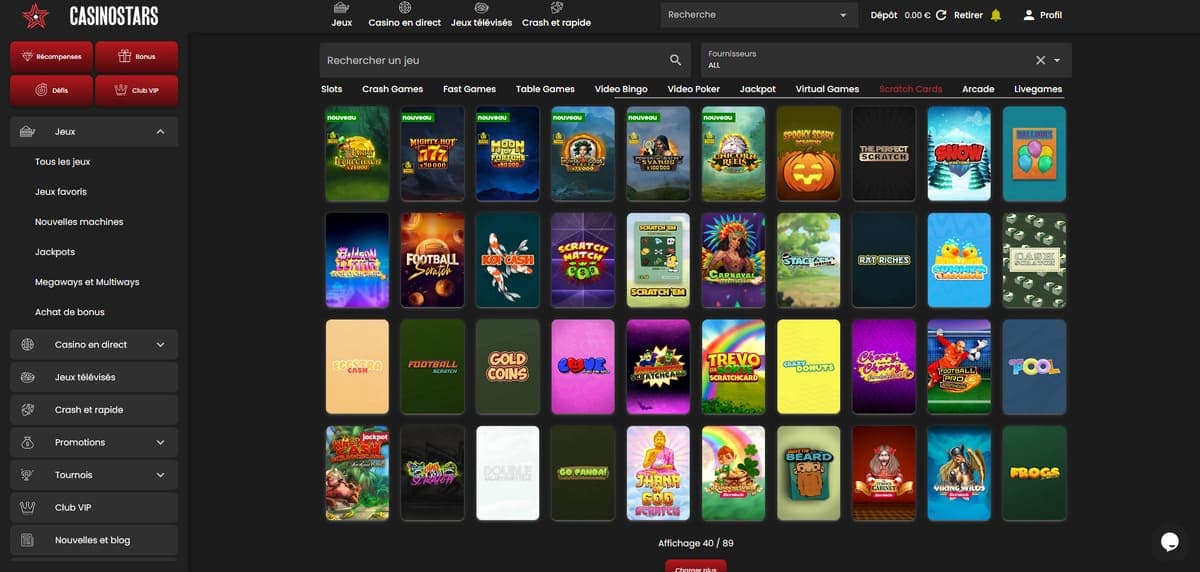This screenshot has width=1200, height=572.
Task: Expand the Casino en direct sidebar chevron
Action: pyautogui.click(x=161, y=345)
